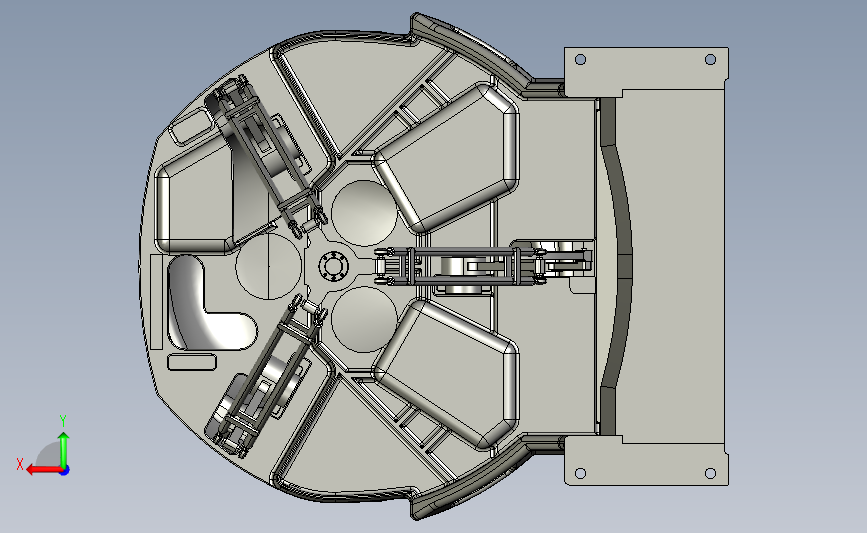Image resolution: width=867 pixels, height=533 pixels.
Task: Click the Y label of the axis triad
Action: 63,421
